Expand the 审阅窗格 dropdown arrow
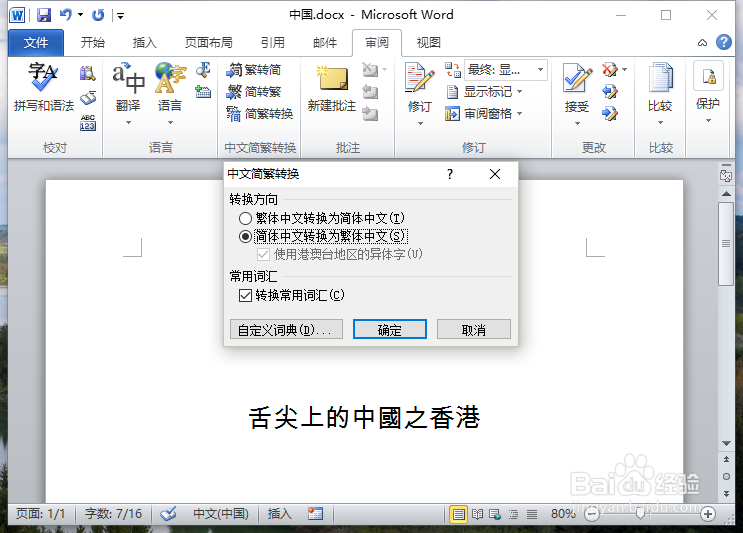Screen dimensions: 743x533 [x=520, y=114]
